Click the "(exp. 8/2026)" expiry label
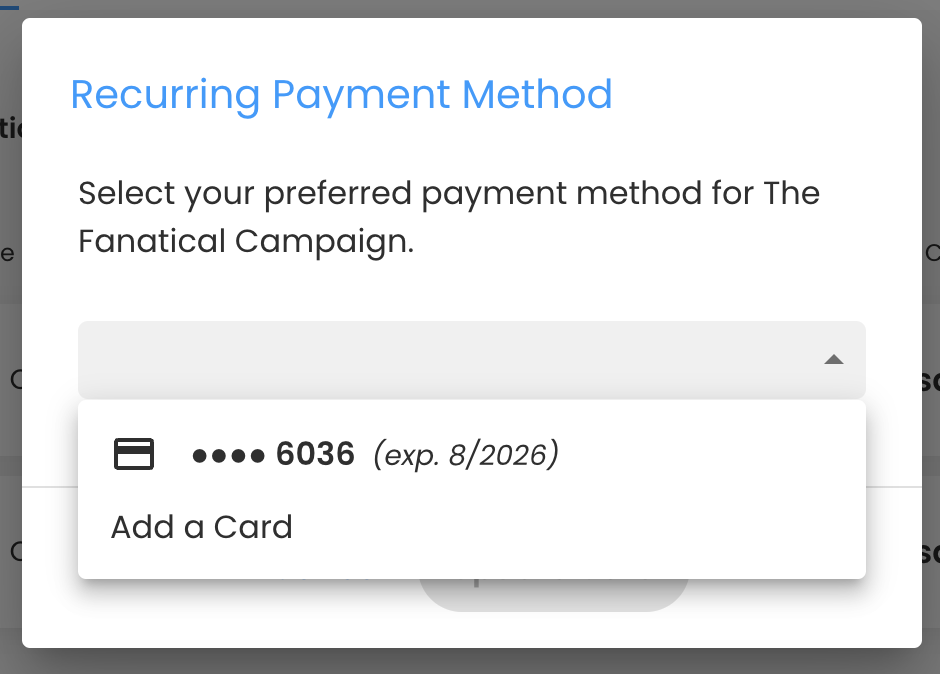This screenshot has height=674, width=940. click(466, 455)
